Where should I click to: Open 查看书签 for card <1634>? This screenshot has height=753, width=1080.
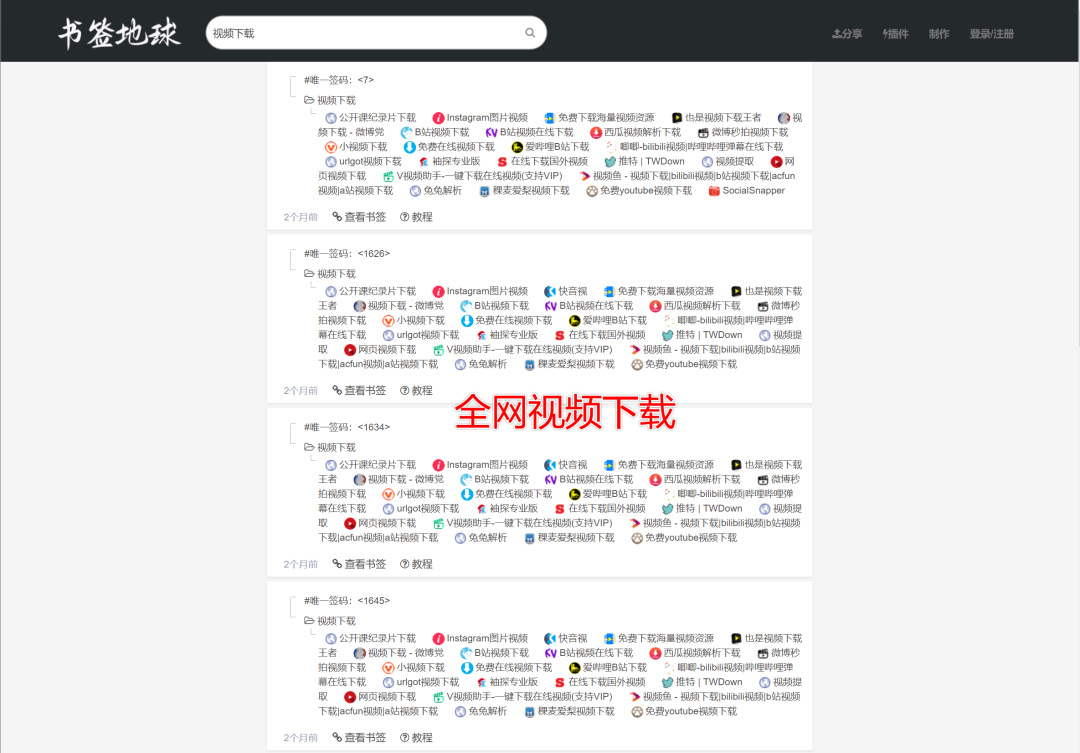click(x=359, y=564)
